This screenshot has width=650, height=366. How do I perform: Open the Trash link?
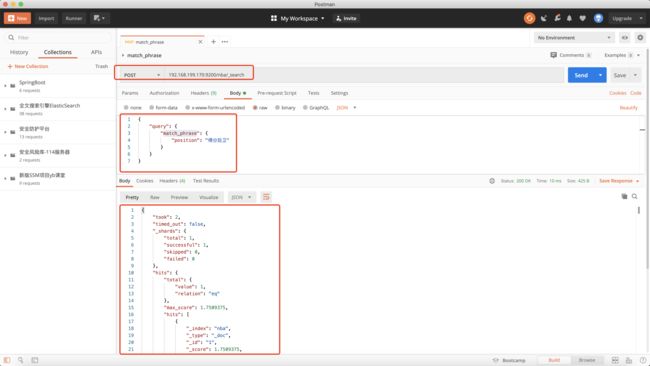tap(101, 66)
